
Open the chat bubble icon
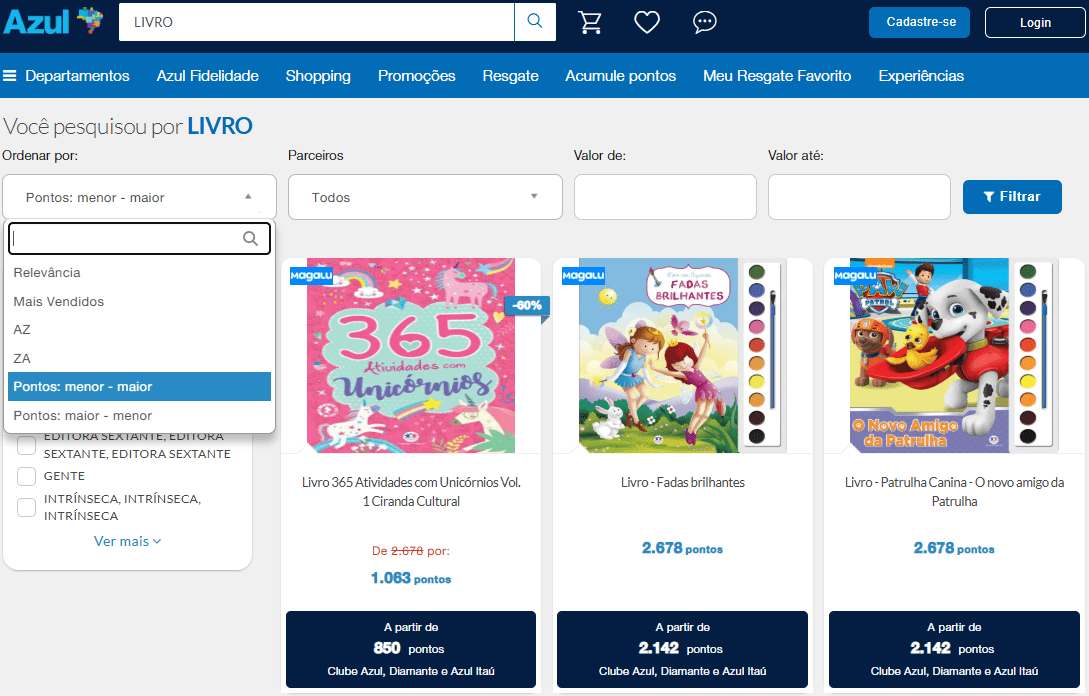tap(704, 22)
